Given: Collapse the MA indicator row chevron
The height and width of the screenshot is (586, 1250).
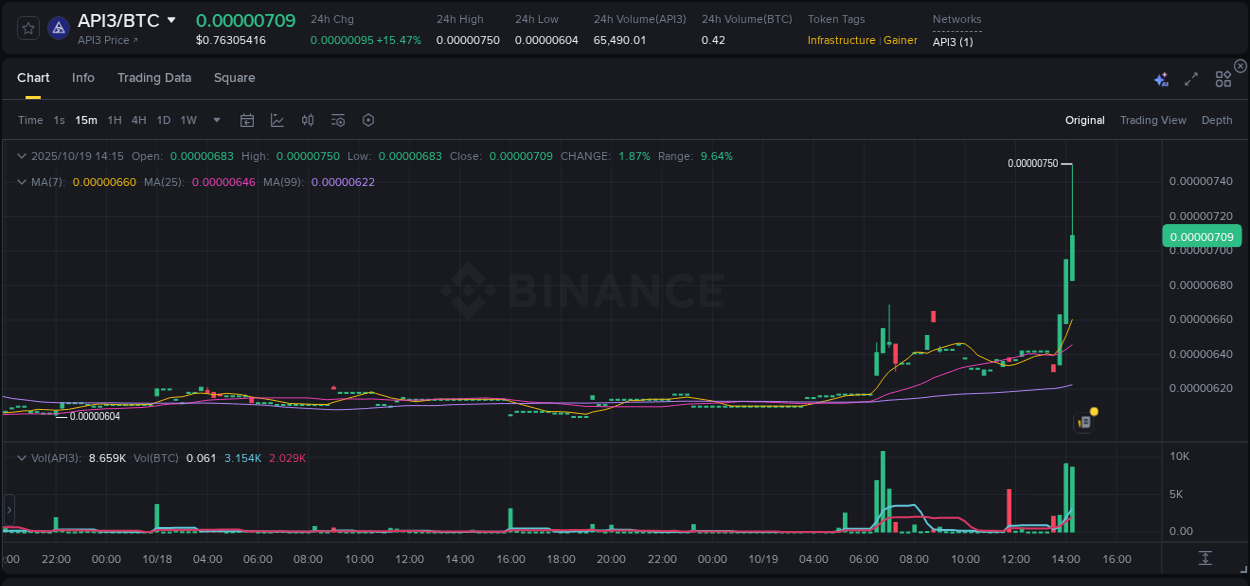Looking at the screenshot, I should click(21, 181).
